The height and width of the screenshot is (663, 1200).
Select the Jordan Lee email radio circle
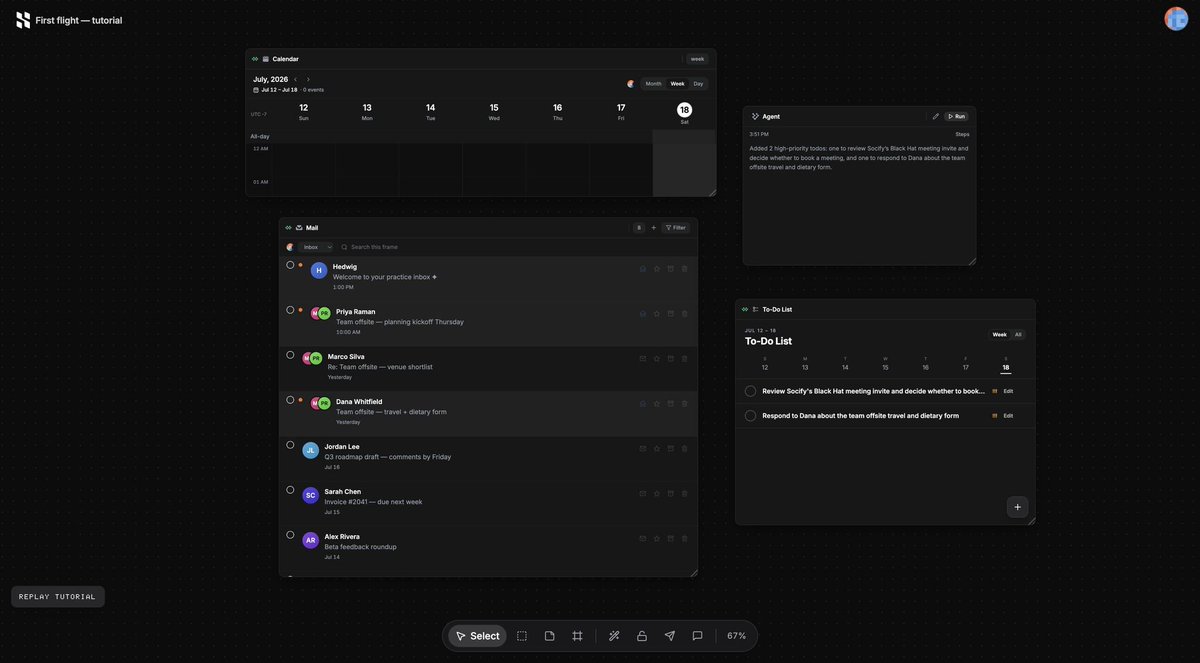coord(290,445)
